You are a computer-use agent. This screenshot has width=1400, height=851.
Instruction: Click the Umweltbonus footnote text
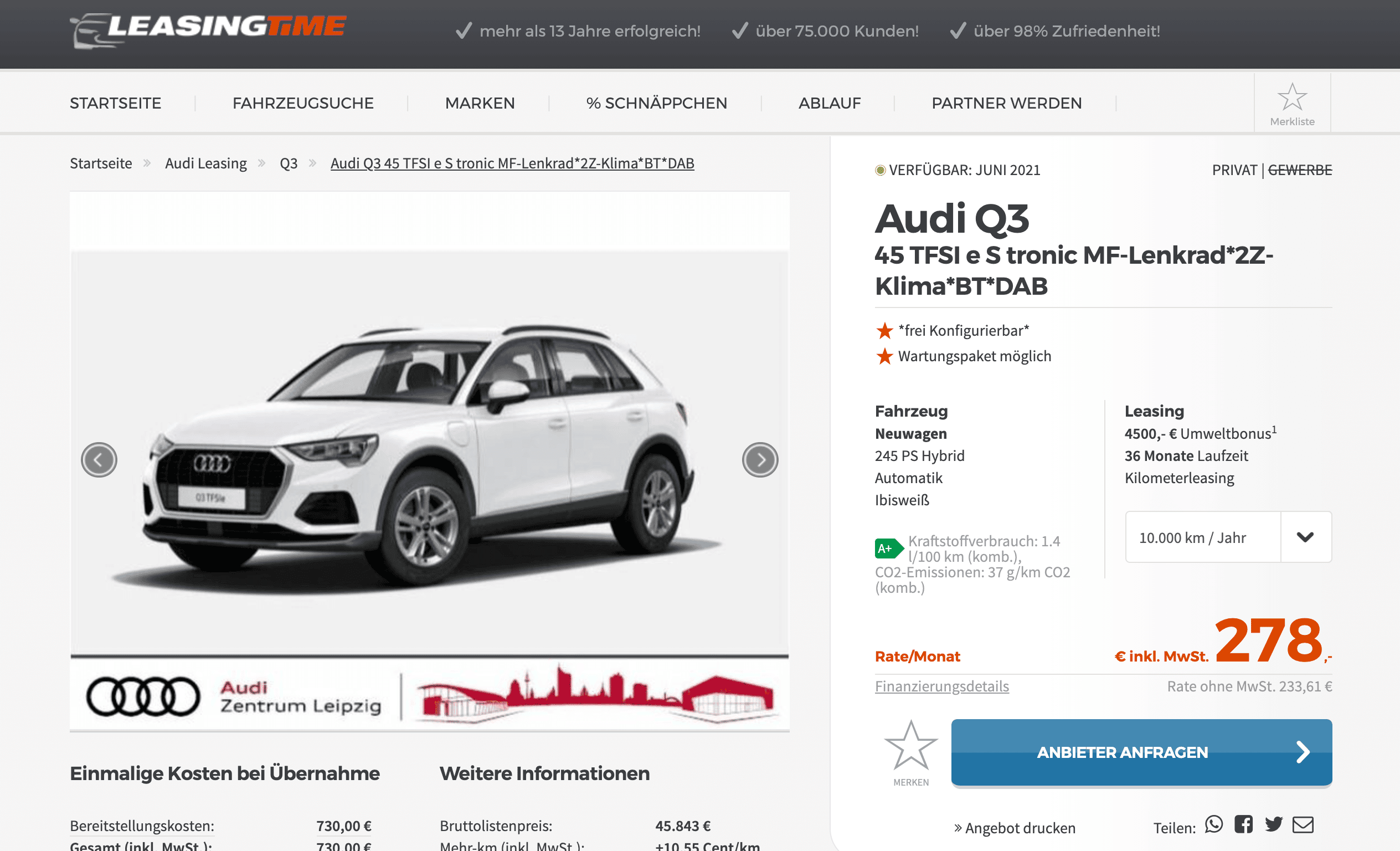[x=1200, y=433]
